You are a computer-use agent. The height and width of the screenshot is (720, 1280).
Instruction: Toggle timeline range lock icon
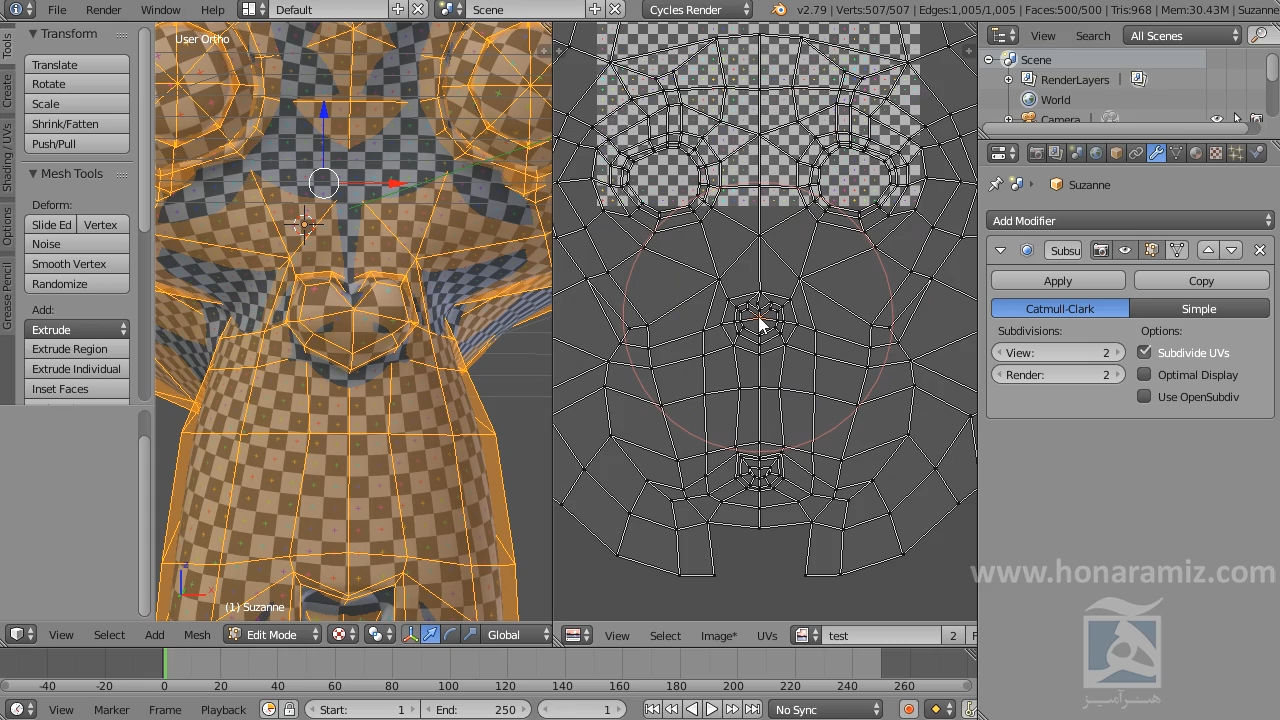point(289,710)
